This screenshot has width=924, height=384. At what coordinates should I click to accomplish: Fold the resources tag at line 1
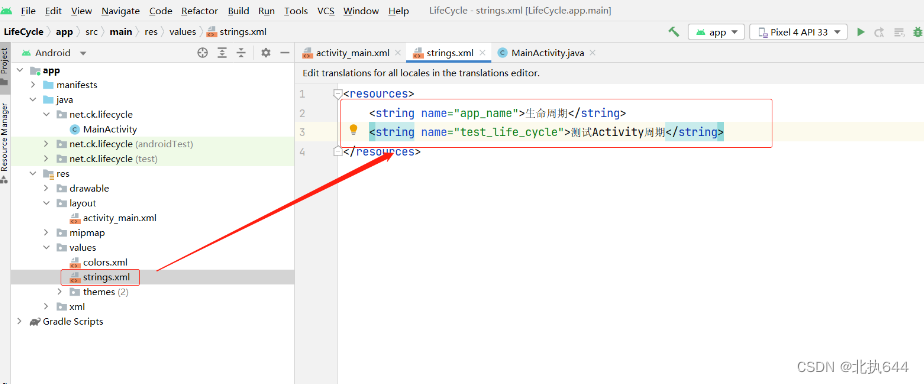[x=338, y=94]
